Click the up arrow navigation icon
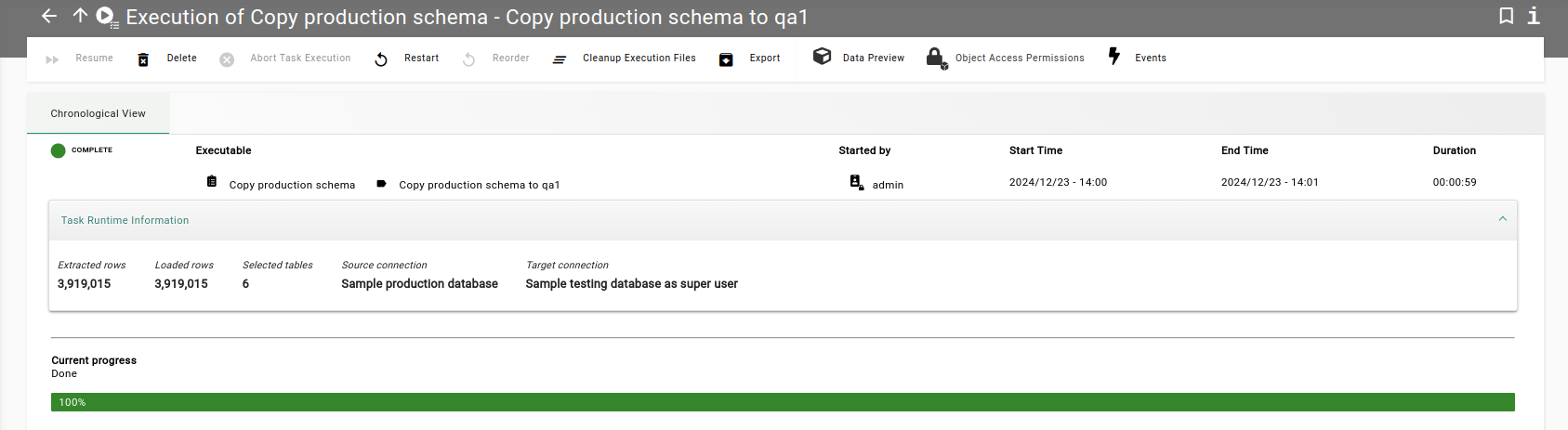Image resolution: width=1568 pixels, height=430 pixels. 80,16
